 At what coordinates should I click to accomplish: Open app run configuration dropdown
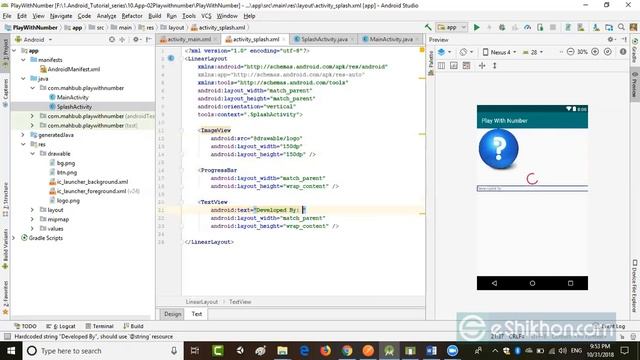pos(451,27)
